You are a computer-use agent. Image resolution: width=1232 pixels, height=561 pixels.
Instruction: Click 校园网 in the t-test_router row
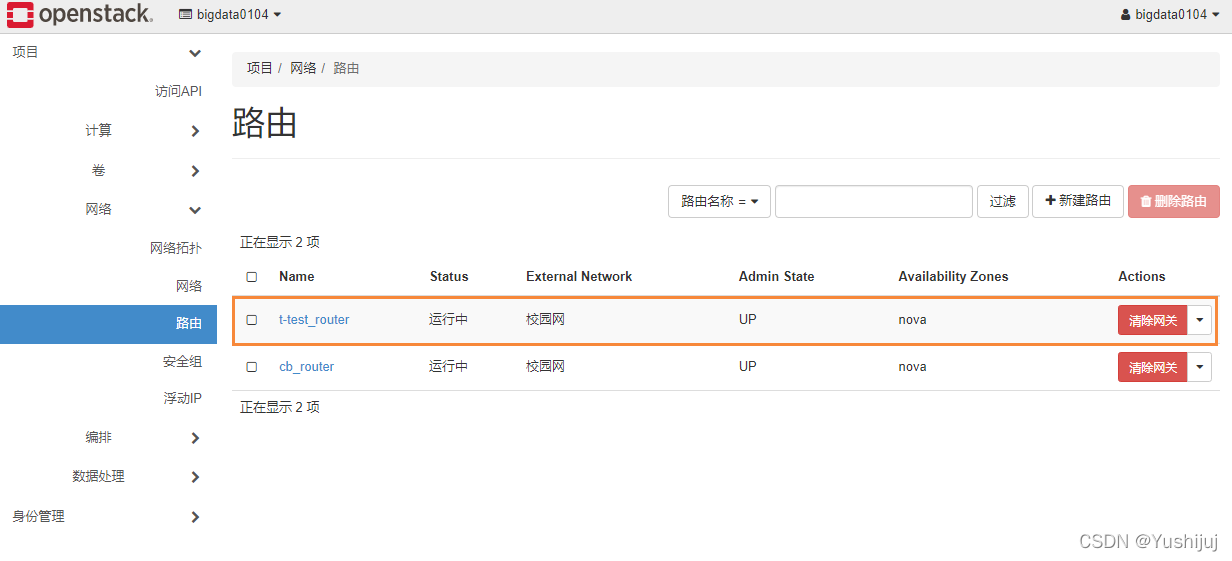[546, 320]
